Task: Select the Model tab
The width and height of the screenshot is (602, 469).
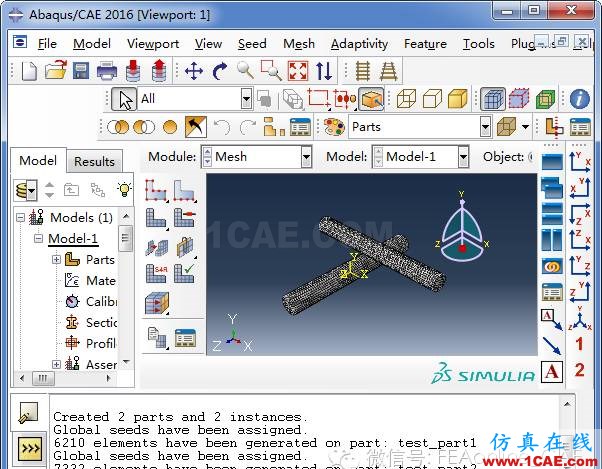Action: coord(38,160)
